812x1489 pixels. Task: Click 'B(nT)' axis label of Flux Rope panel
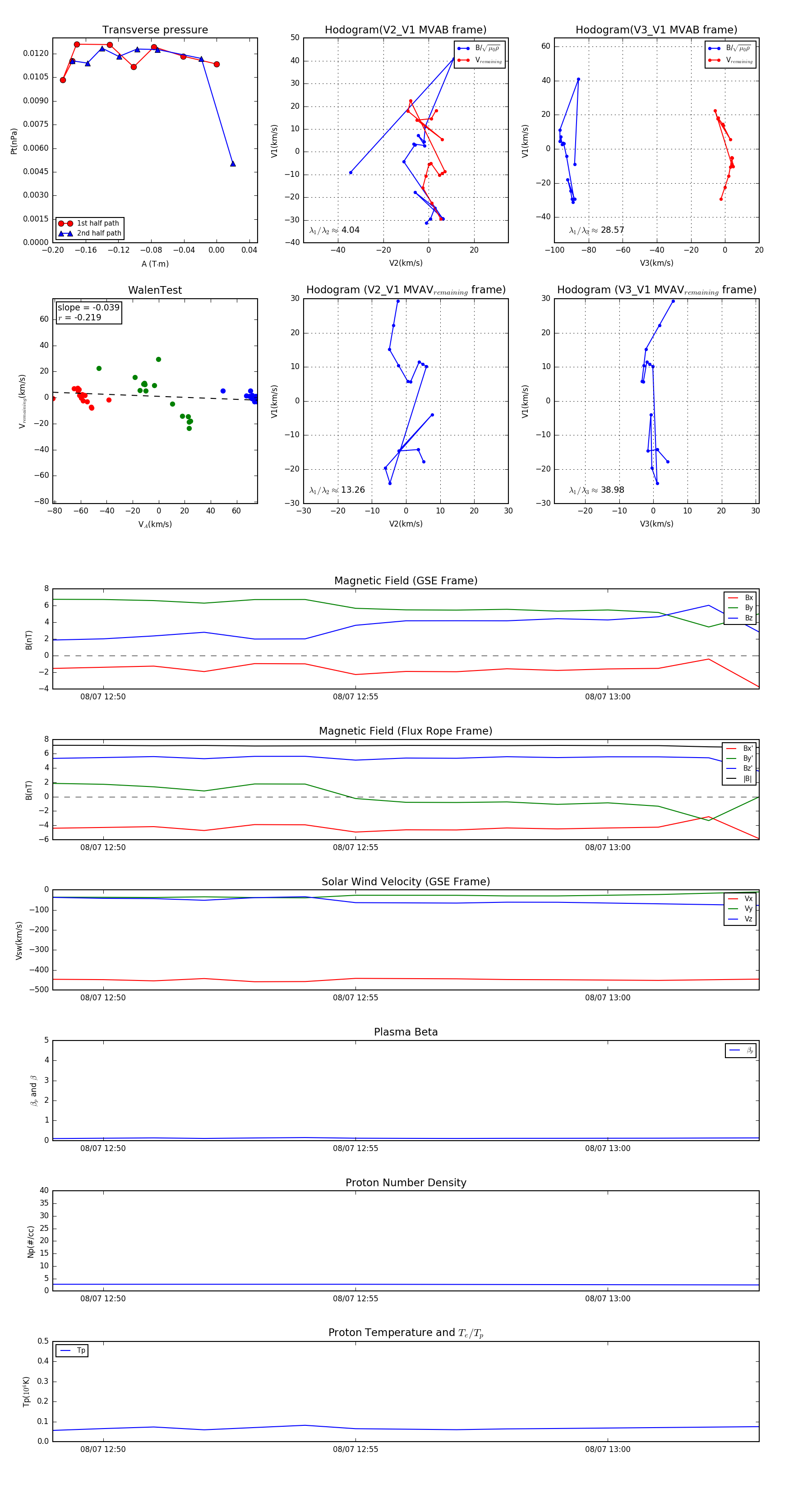[29, 790]
